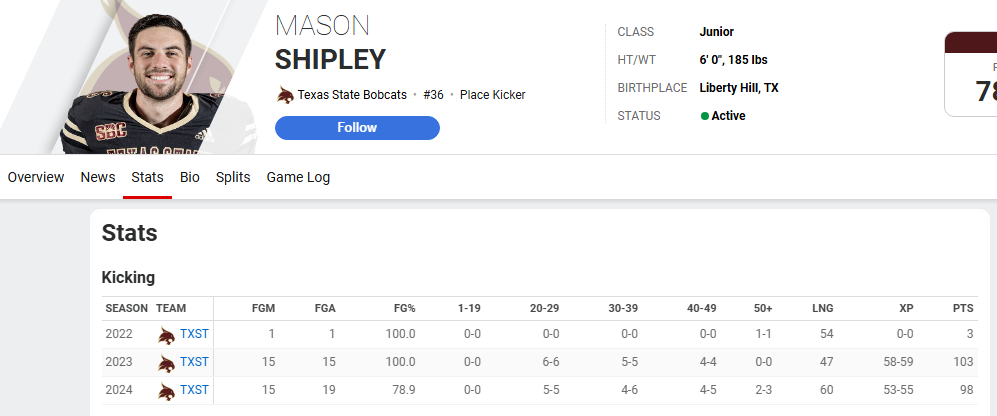The width and height of the screenshot is (997, 416).
Task: Click TXST link for 2024 season
Action: click(x=194, y=390)
